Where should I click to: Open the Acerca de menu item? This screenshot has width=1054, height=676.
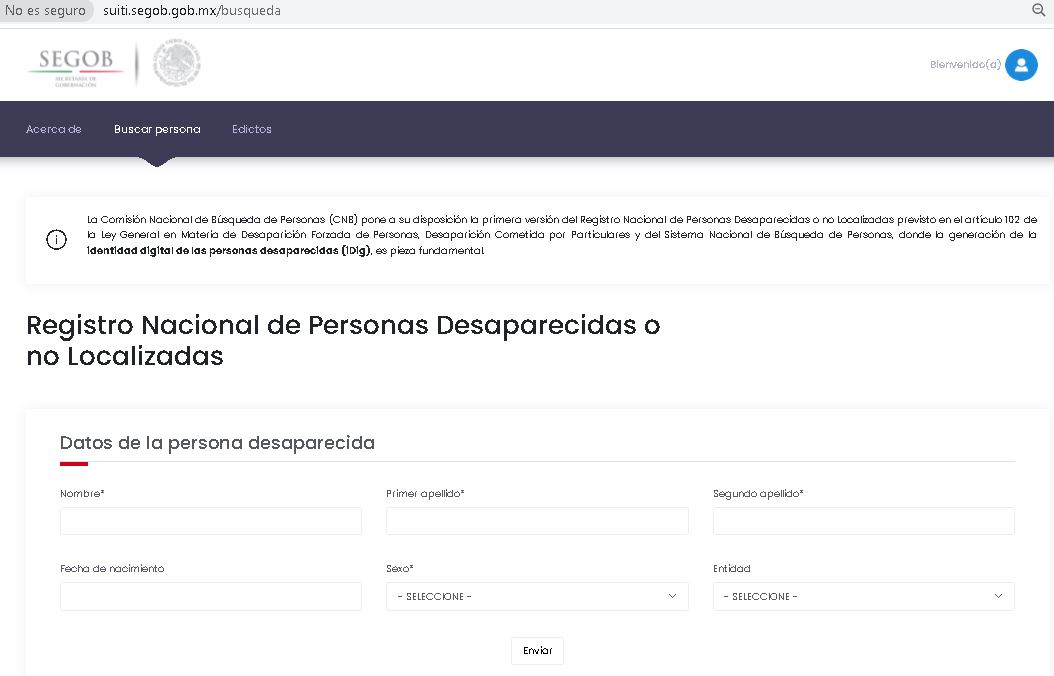point(54,129)
